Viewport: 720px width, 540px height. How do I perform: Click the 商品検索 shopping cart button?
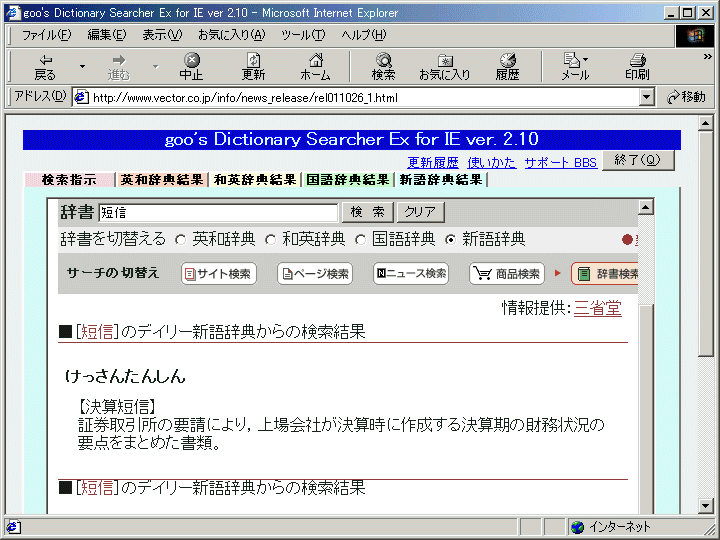pos(507,274)
